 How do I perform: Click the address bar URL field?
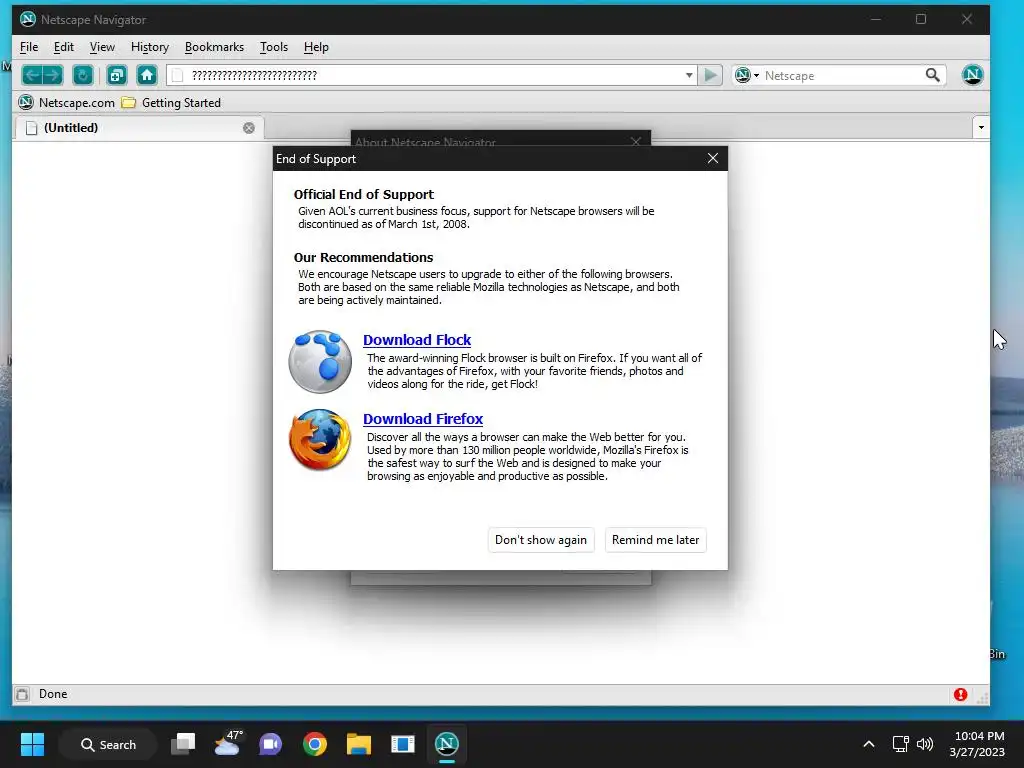(434, 75)
